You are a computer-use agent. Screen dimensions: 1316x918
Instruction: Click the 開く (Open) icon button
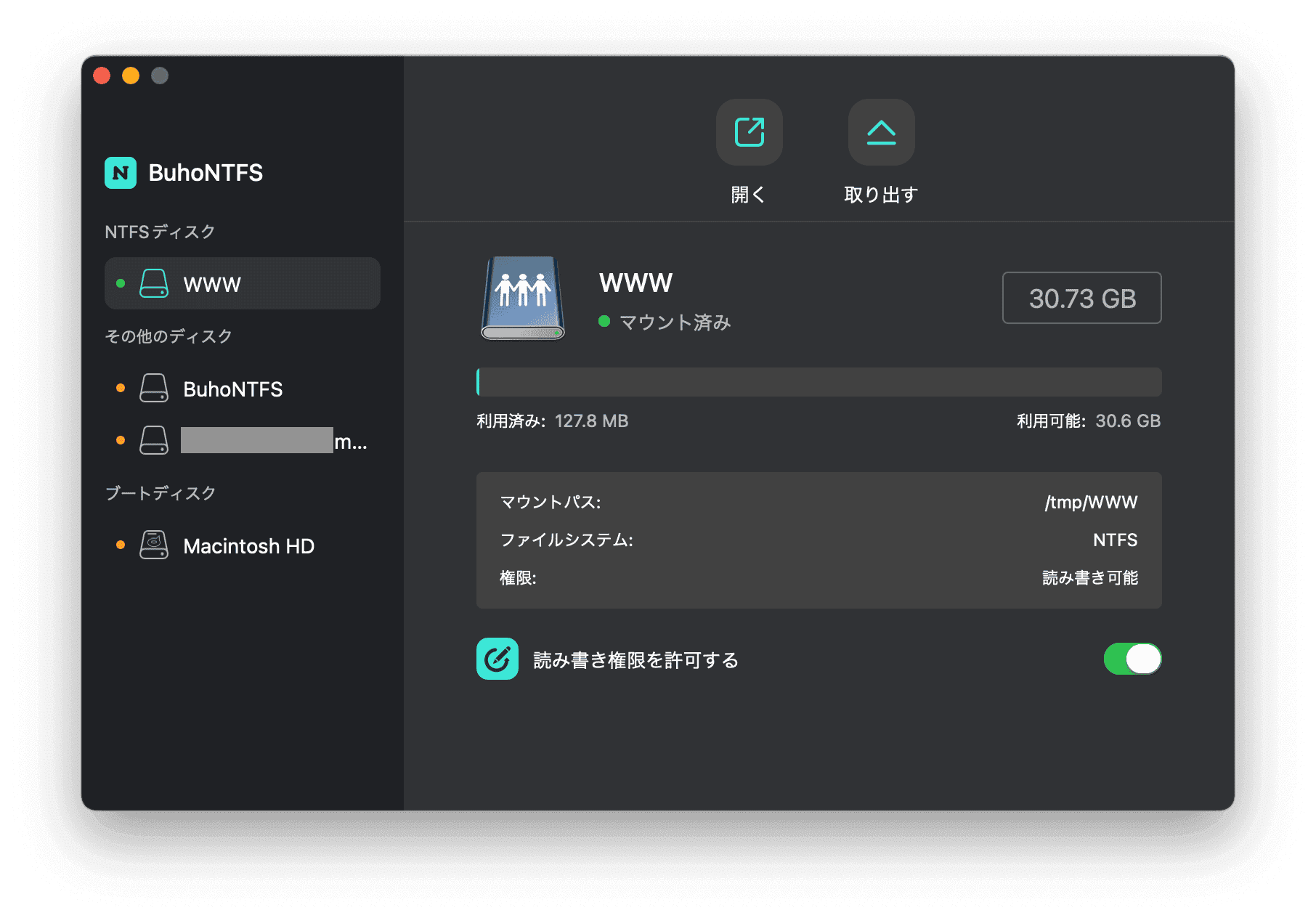pos(749,132)
